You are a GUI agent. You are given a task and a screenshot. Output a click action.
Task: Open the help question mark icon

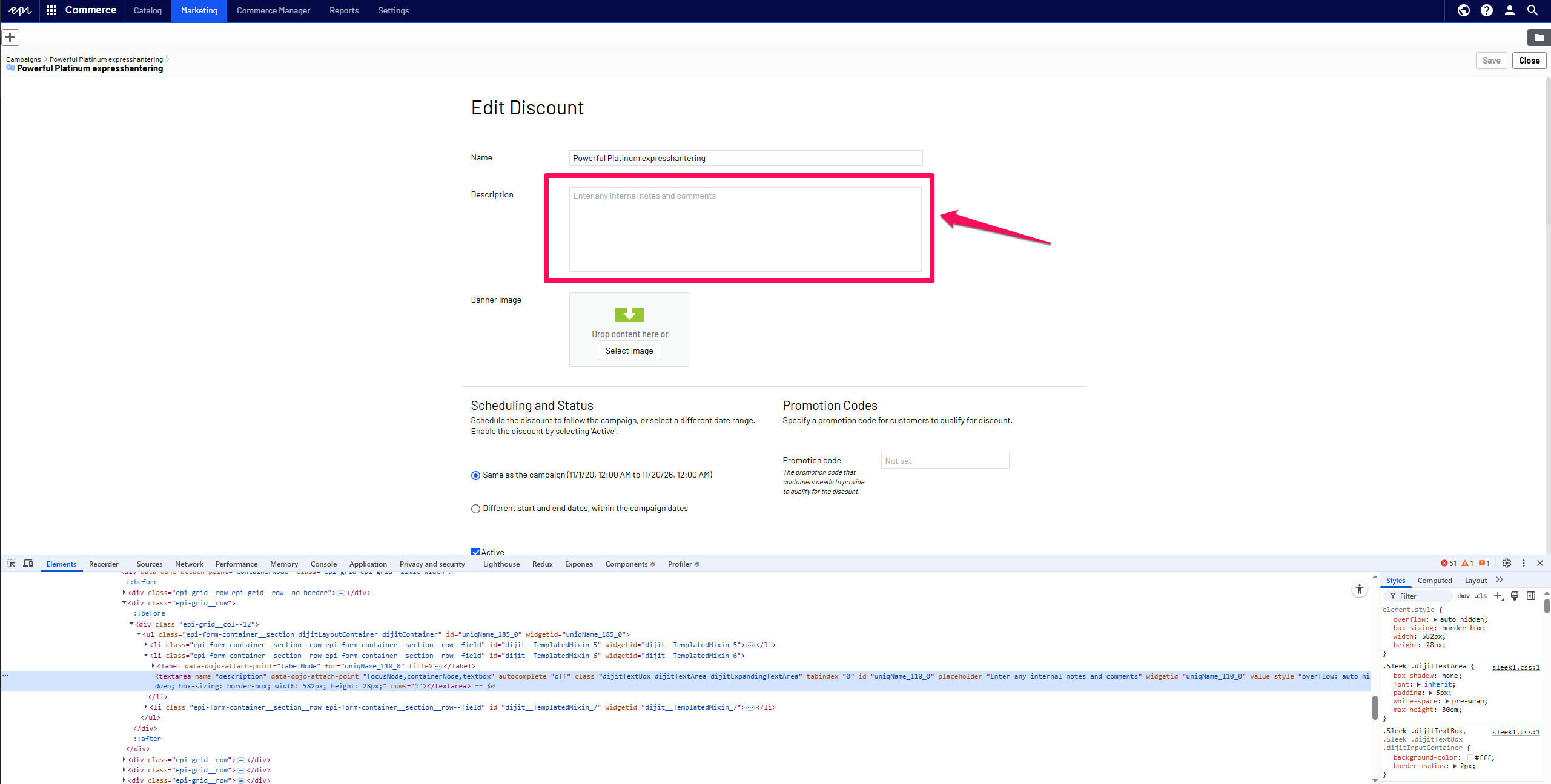1486,10
